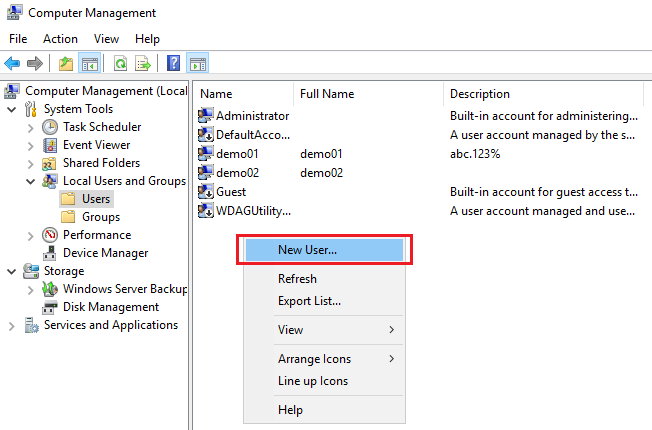
Task: Click the System Tools wrench icon
Action: [x=31, y=109]
